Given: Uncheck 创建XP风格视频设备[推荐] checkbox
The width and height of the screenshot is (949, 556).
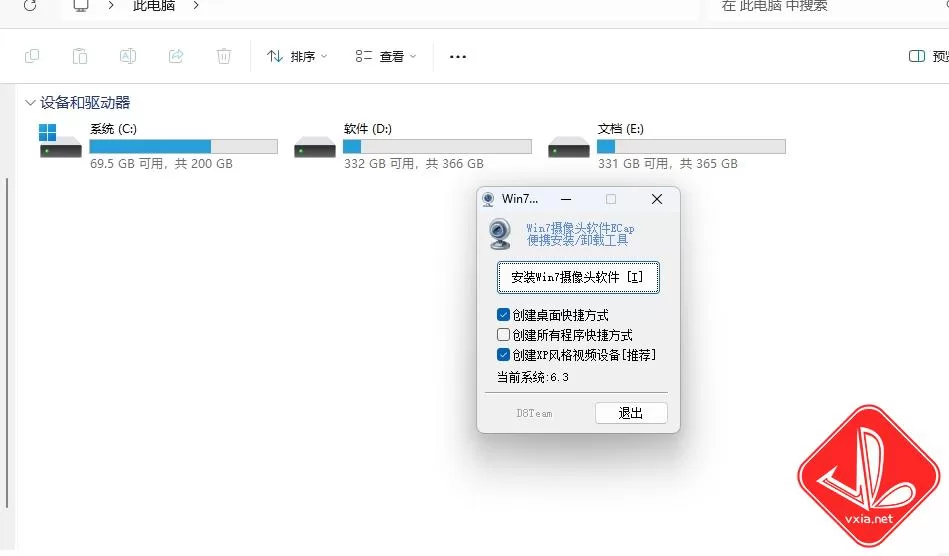Looking at the screenshot, I should point(504,355).
